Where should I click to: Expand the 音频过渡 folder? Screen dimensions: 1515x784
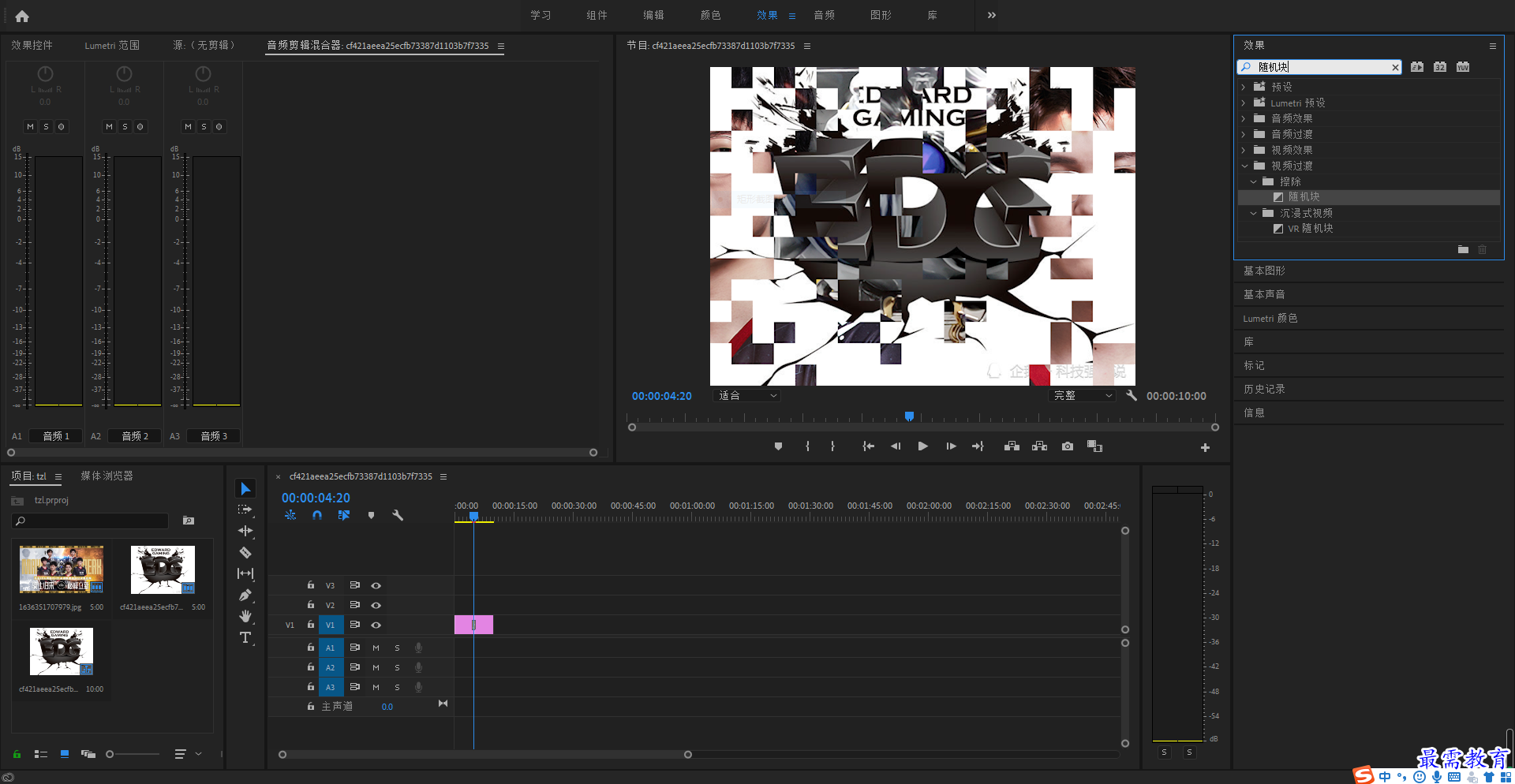tap(1244, 134)
